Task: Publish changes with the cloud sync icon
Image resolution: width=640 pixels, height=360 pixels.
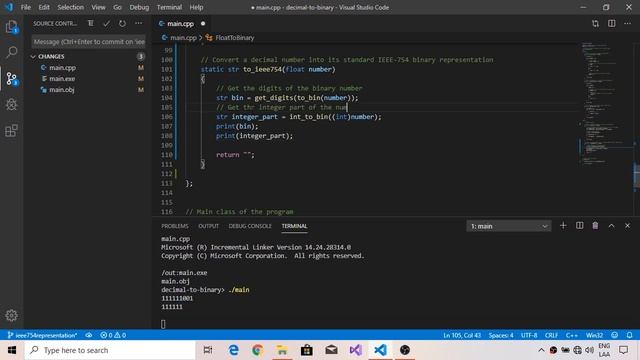Action: coord(89,335)
